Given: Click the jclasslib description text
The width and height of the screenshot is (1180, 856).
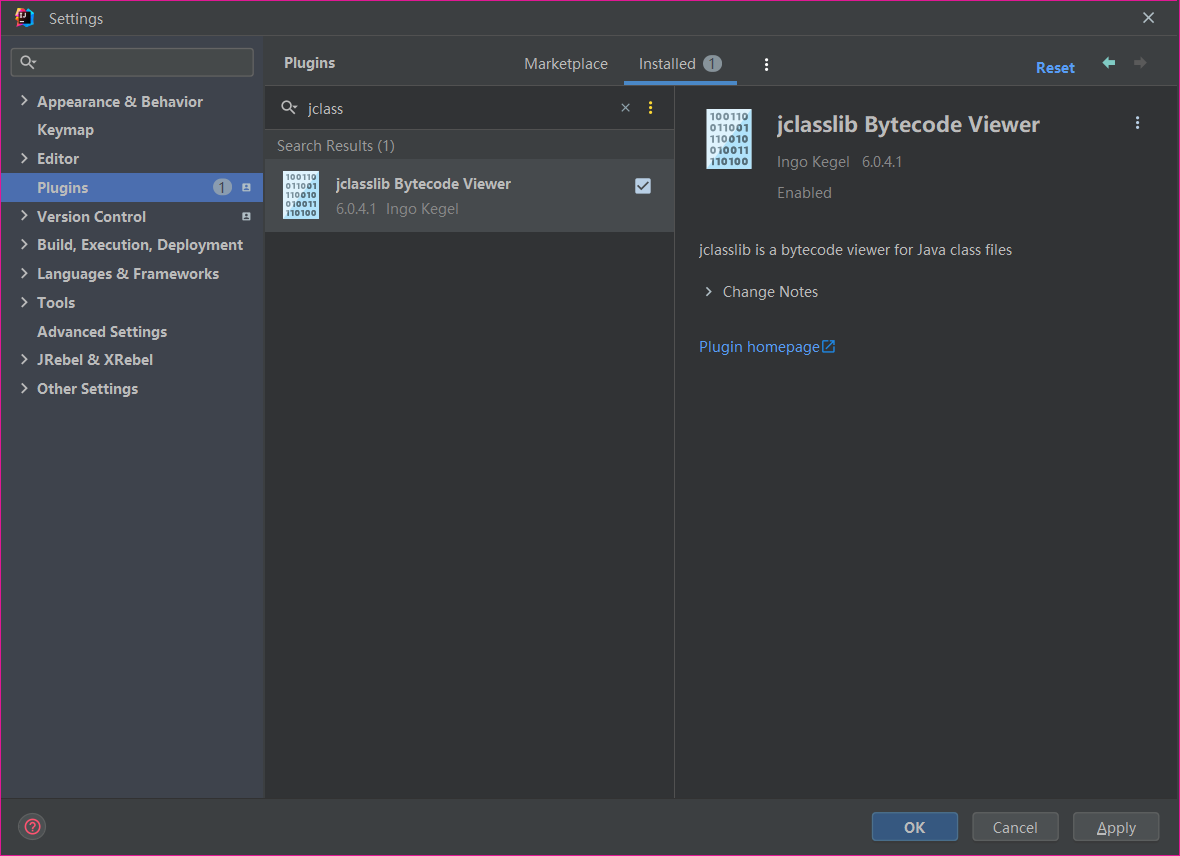Looking at the screenshot, I should [x=856, y=250].
